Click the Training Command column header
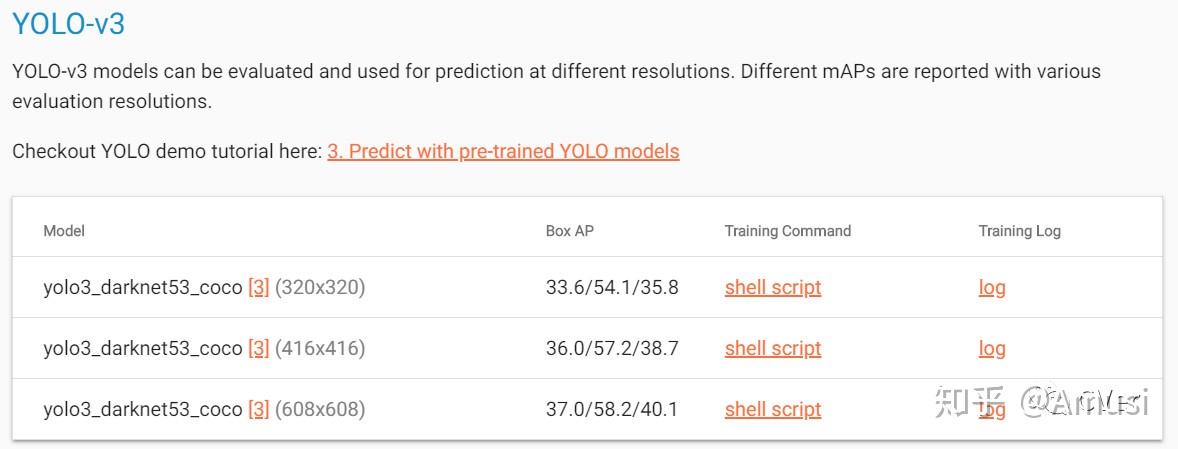This screenshot has height=449, width=1178. point(788,231)
